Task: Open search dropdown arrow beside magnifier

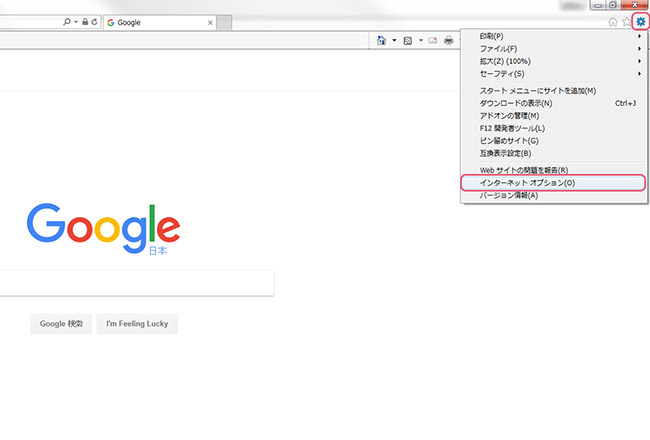Action: (x=76, y=22)
